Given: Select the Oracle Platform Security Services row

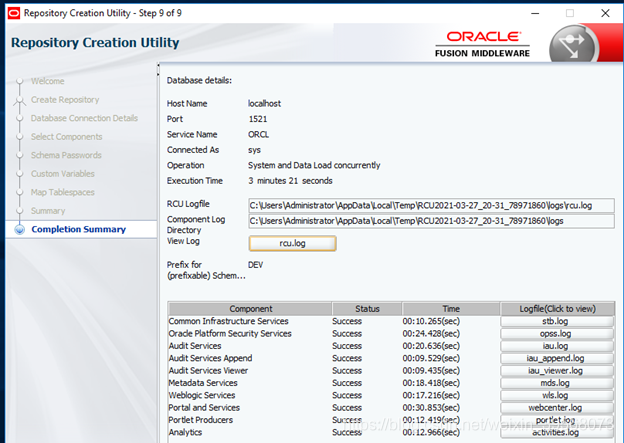Looking at the screenshot, I should [x=230, y=334].
